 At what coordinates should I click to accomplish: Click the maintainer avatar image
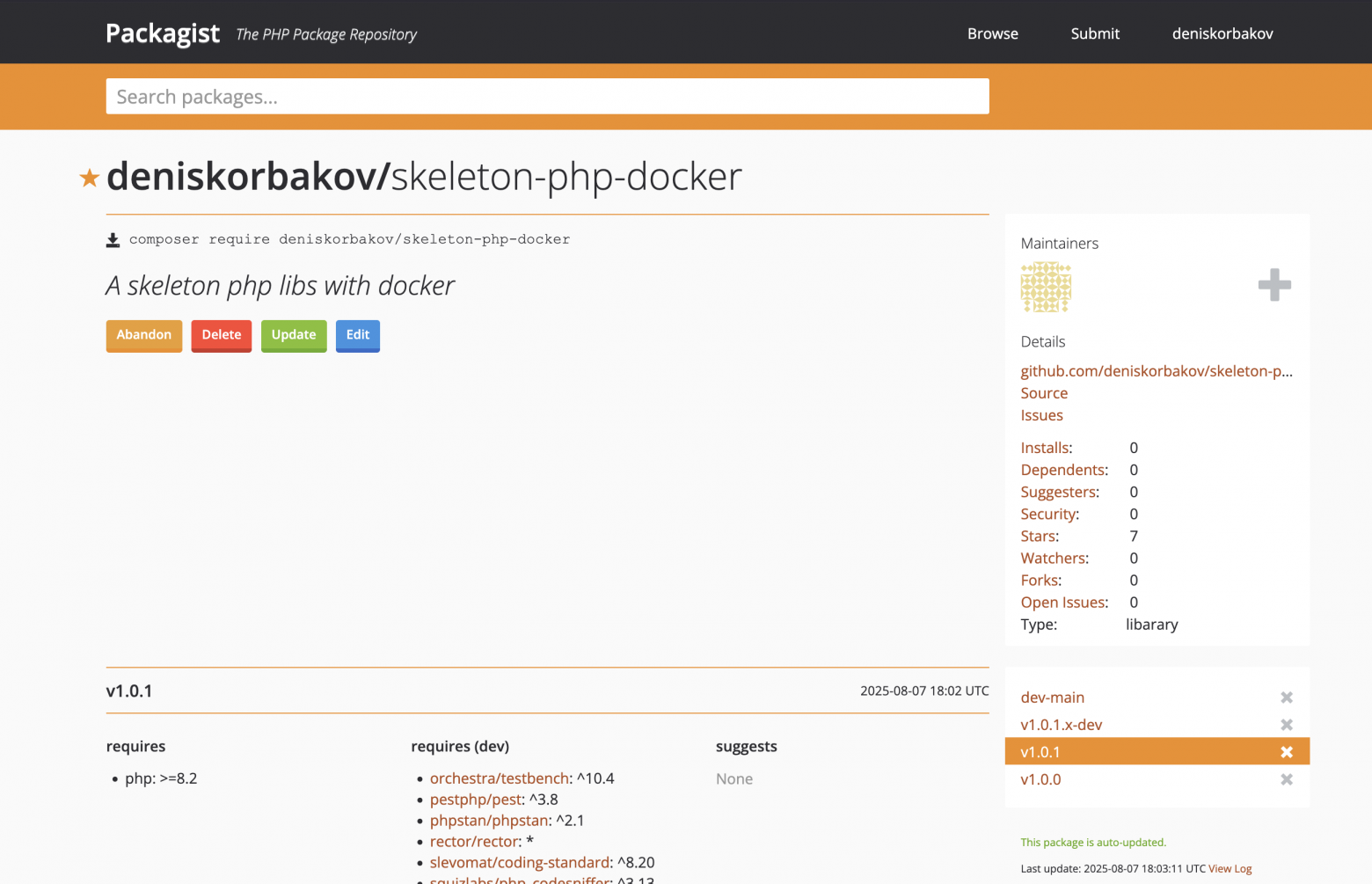pos(1046,287)
